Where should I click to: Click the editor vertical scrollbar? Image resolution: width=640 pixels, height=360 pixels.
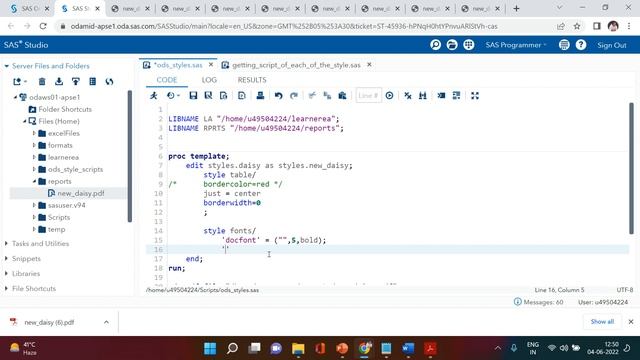point(631,168)
